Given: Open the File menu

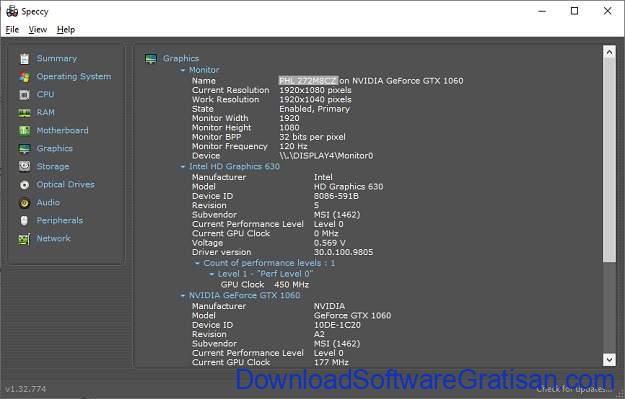Looking at the screenshot, I should [12, 29].
